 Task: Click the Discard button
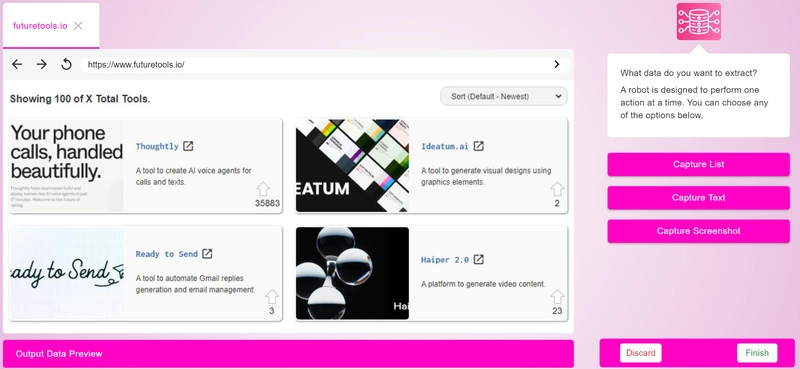(x=641, y=353)
